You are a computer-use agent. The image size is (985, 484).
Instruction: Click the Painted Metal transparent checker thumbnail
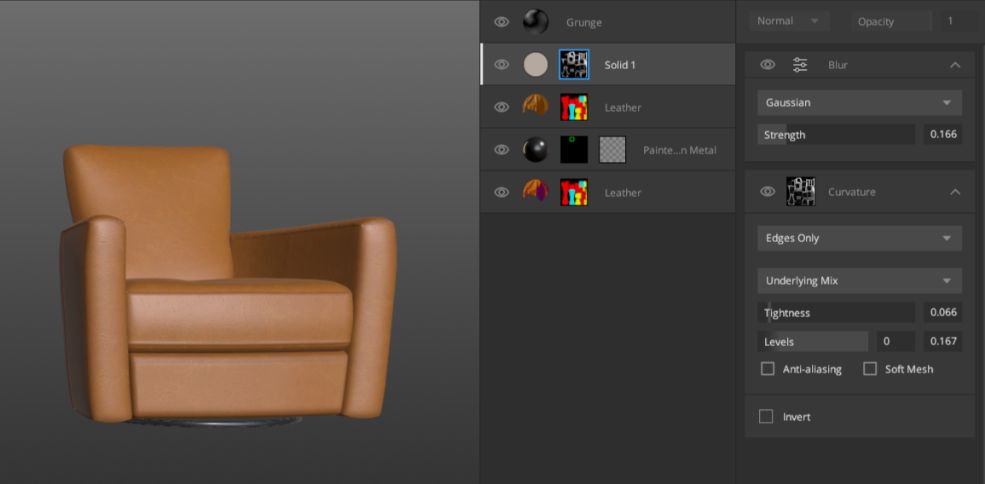click(x=612, y=150)
